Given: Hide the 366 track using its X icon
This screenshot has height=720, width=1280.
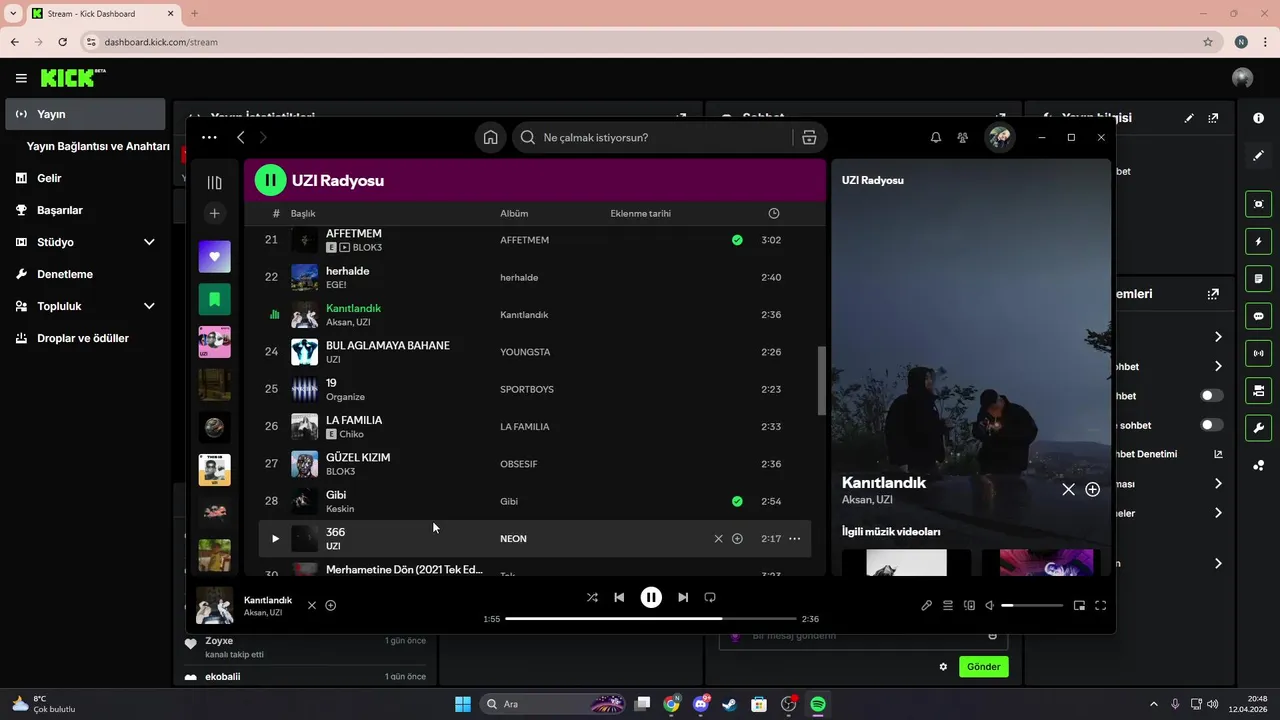Looking at the screenshot, I should tap(718, 539).
